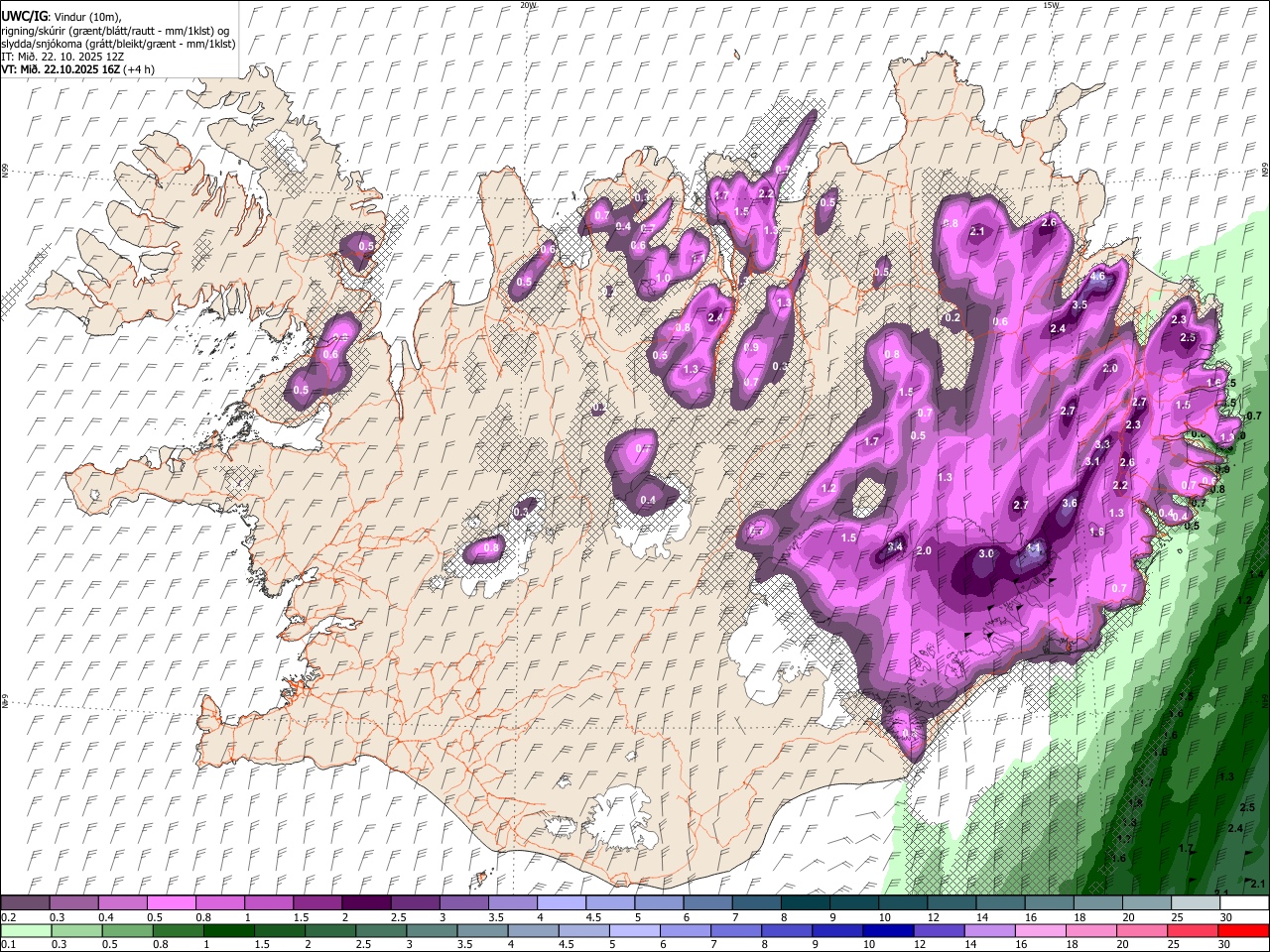Click the '0.1' label under the bottom rain scale
Screen dimensions: 1270x952
(x=8, y=945)
